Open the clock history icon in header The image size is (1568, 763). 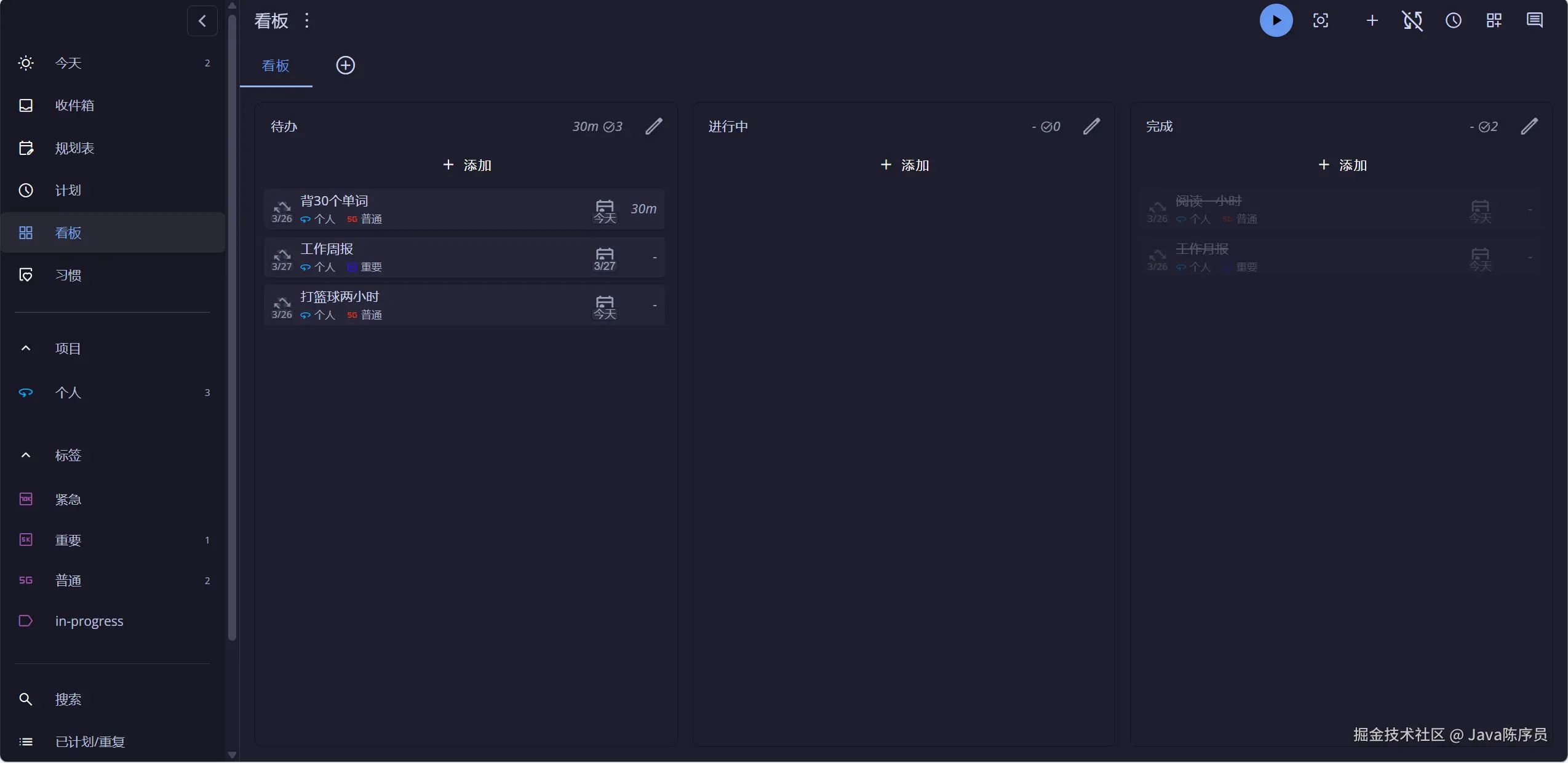point(1453,21)
